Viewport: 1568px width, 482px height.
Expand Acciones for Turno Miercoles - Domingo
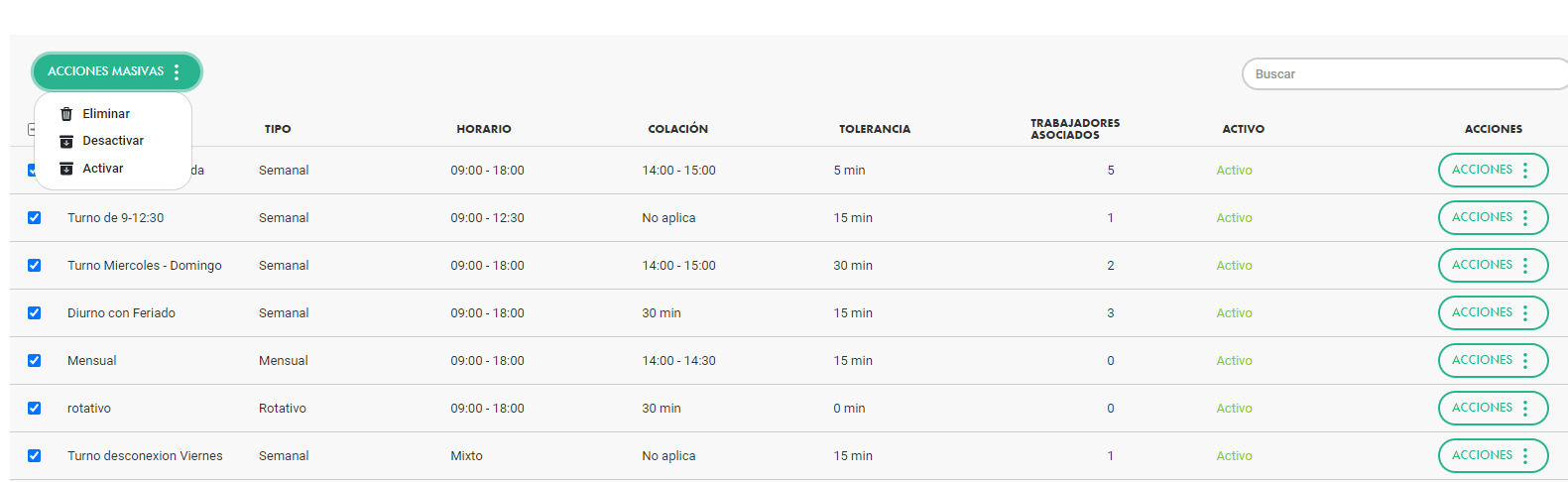click(x=1492, y=266)
